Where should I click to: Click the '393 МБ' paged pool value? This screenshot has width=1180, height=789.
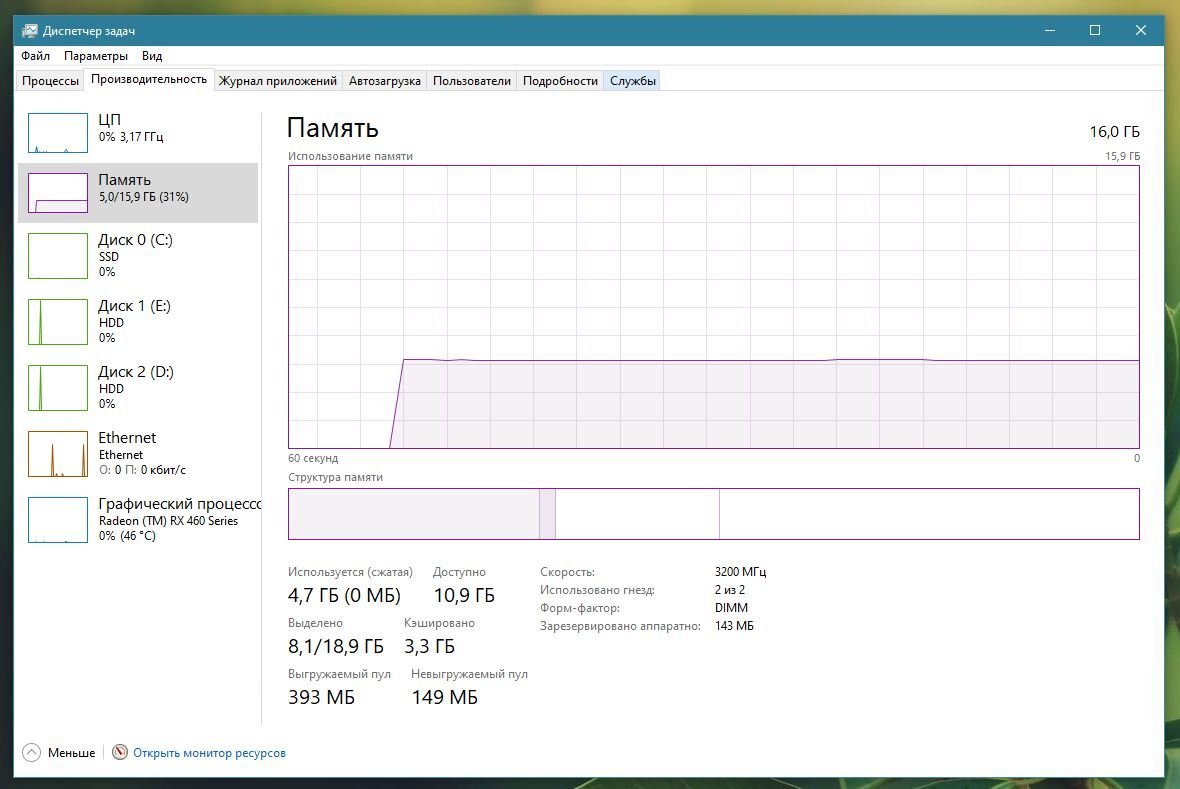pos(321,697)
